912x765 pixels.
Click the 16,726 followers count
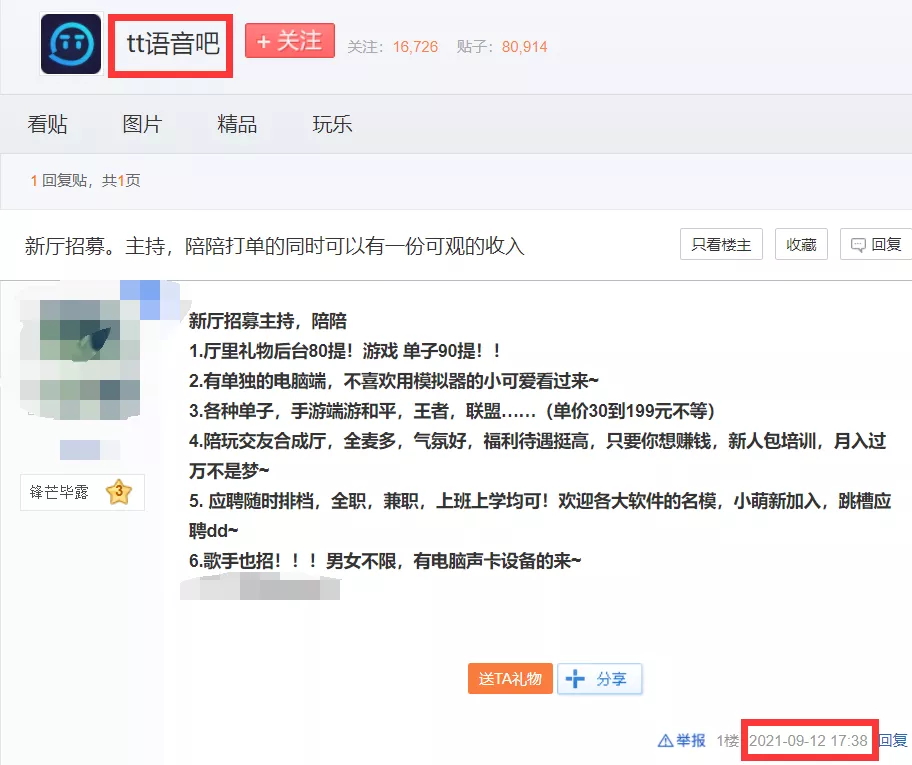(x=415, y=47)
